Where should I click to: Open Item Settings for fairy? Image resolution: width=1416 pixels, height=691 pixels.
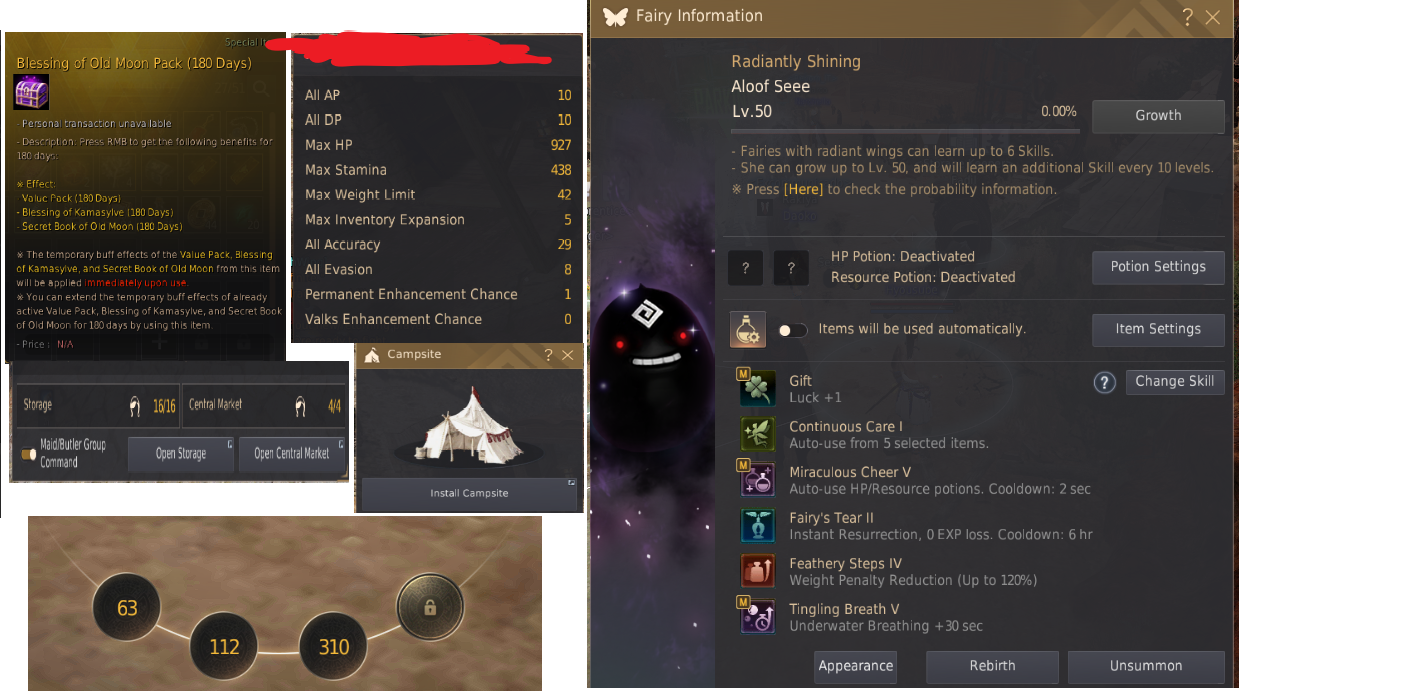(1158, 329)
